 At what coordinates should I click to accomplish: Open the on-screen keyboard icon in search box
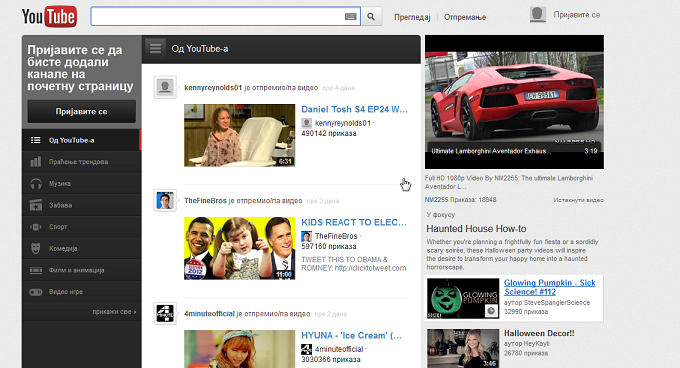coord(351,16)
